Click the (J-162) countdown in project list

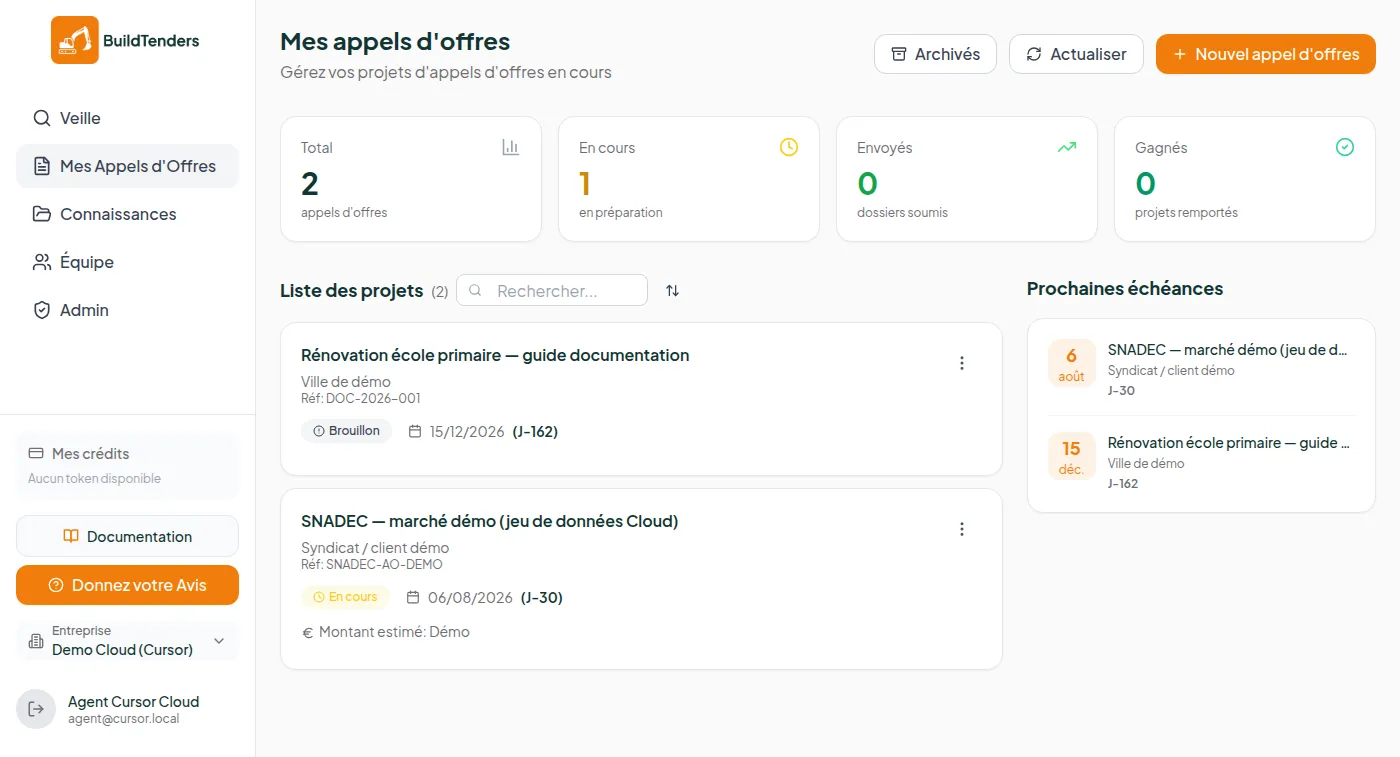point(535,432)
